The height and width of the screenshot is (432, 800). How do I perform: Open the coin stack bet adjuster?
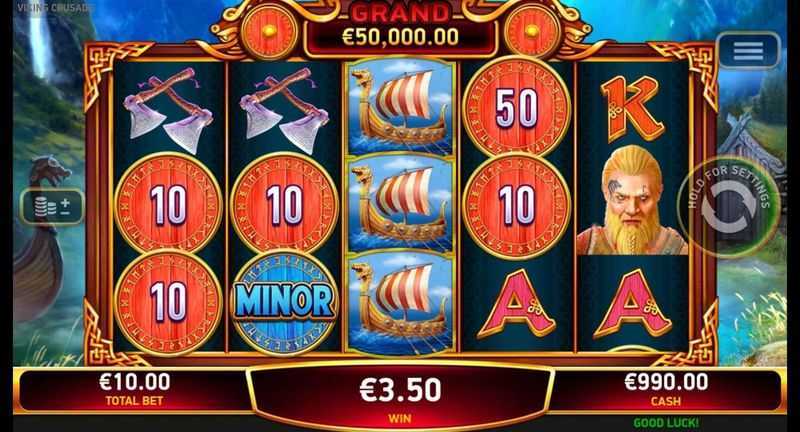click(x=52, y=206)
